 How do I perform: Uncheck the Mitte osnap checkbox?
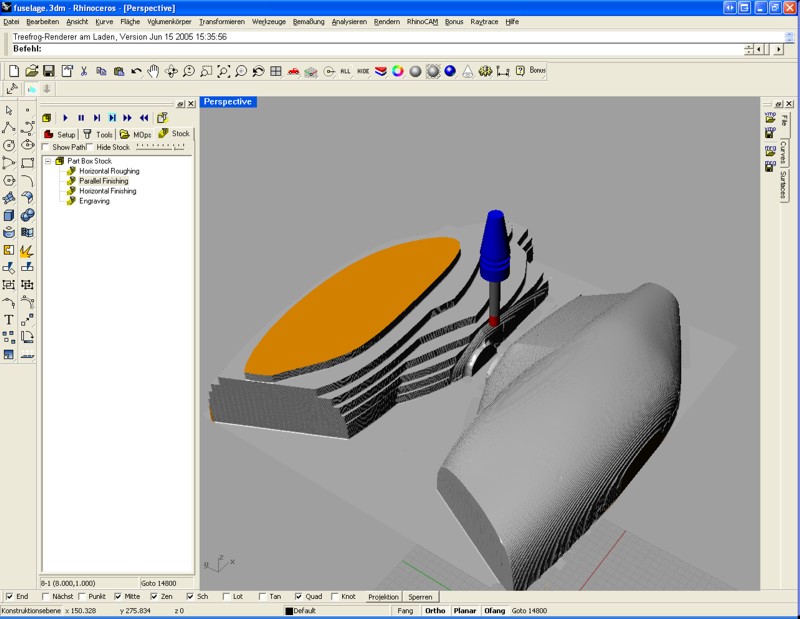pyautogui.click(x=118, y=596)
